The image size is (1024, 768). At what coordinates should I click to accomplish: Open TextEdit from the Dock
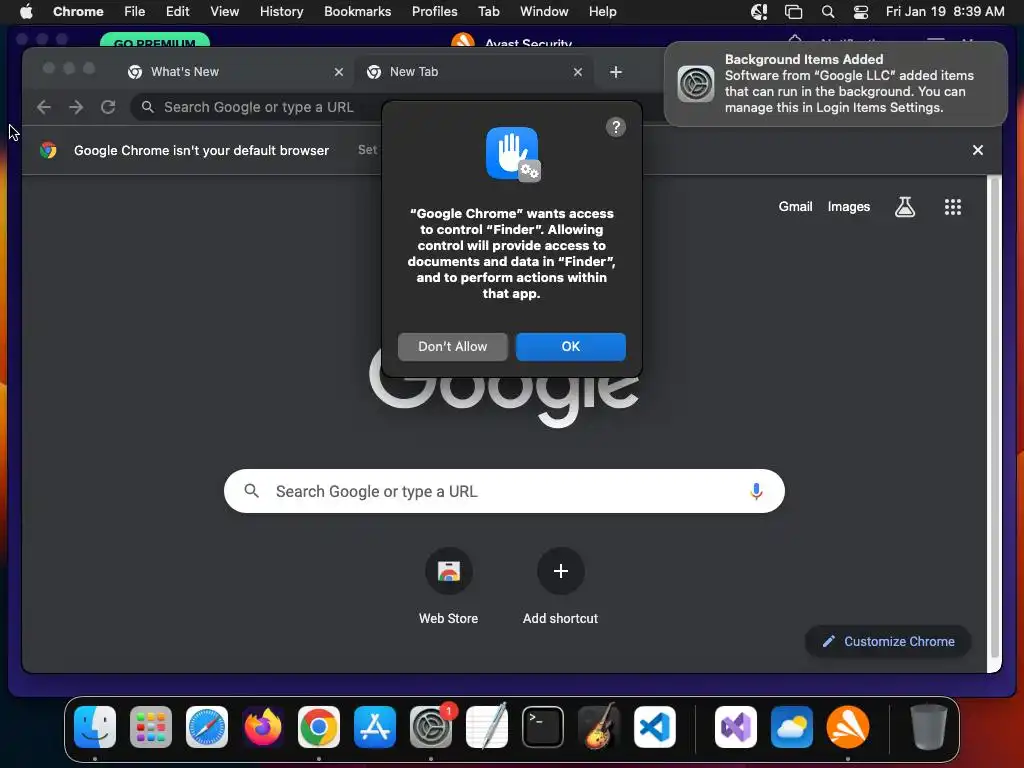[487, 727]
